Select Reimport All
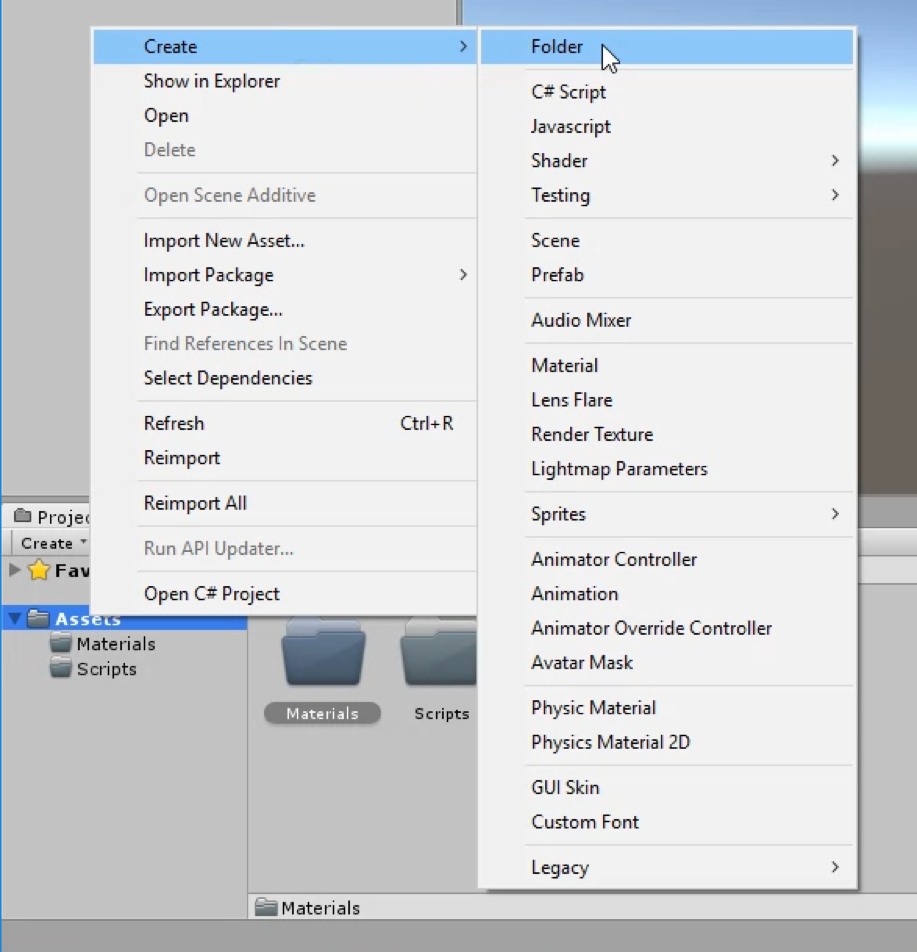The width and height of the screenshot is (917, 952). pyautogui.click(x=285, y=503)
